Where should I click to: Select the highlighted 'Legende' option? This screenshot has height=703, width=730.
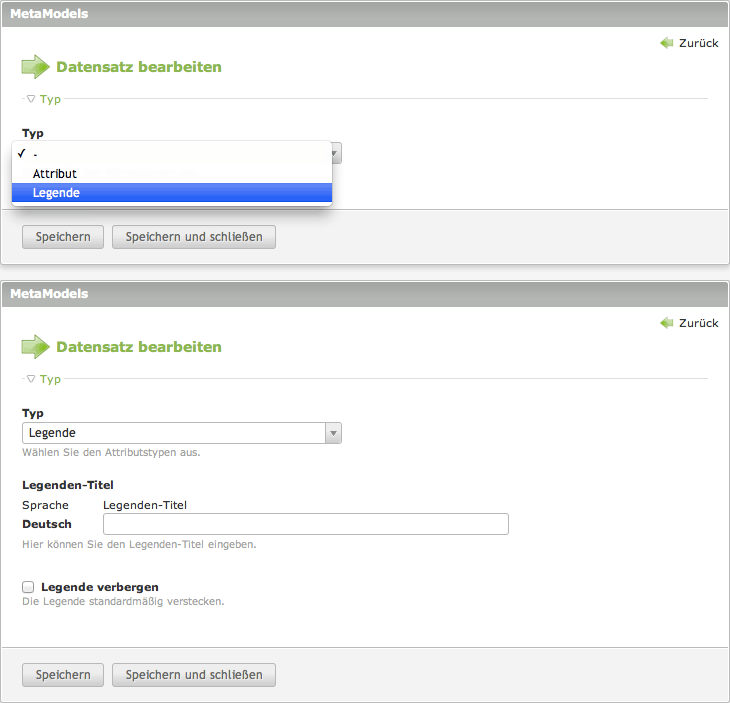56,193
